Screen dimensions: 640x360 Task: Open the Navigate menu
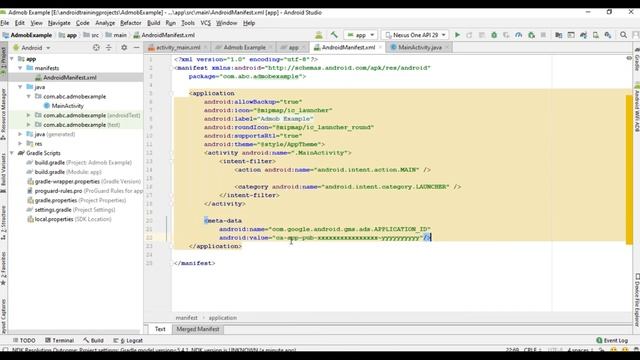click(x=59, y=23)
